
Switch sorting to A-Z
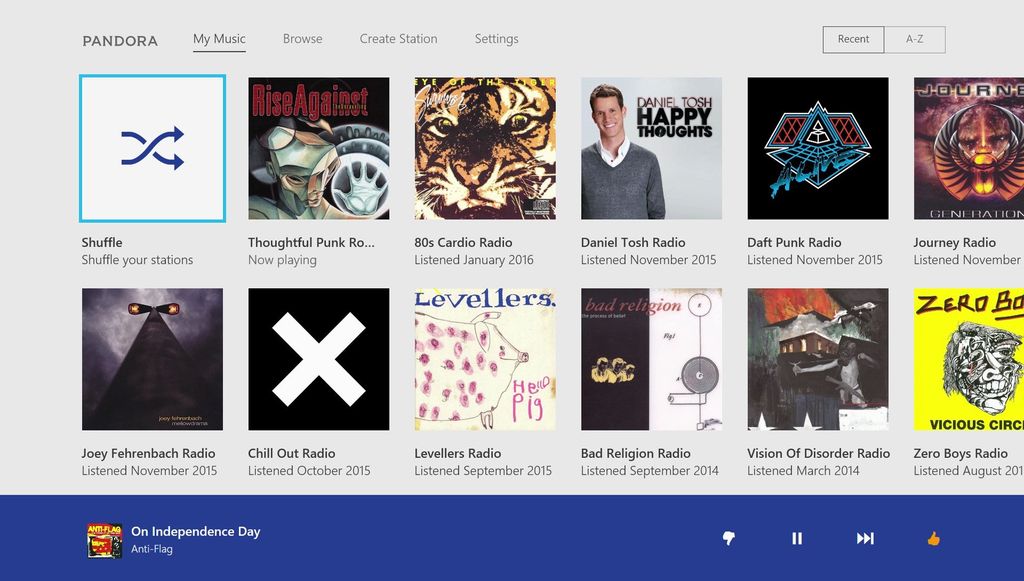(x=916, y=39)
